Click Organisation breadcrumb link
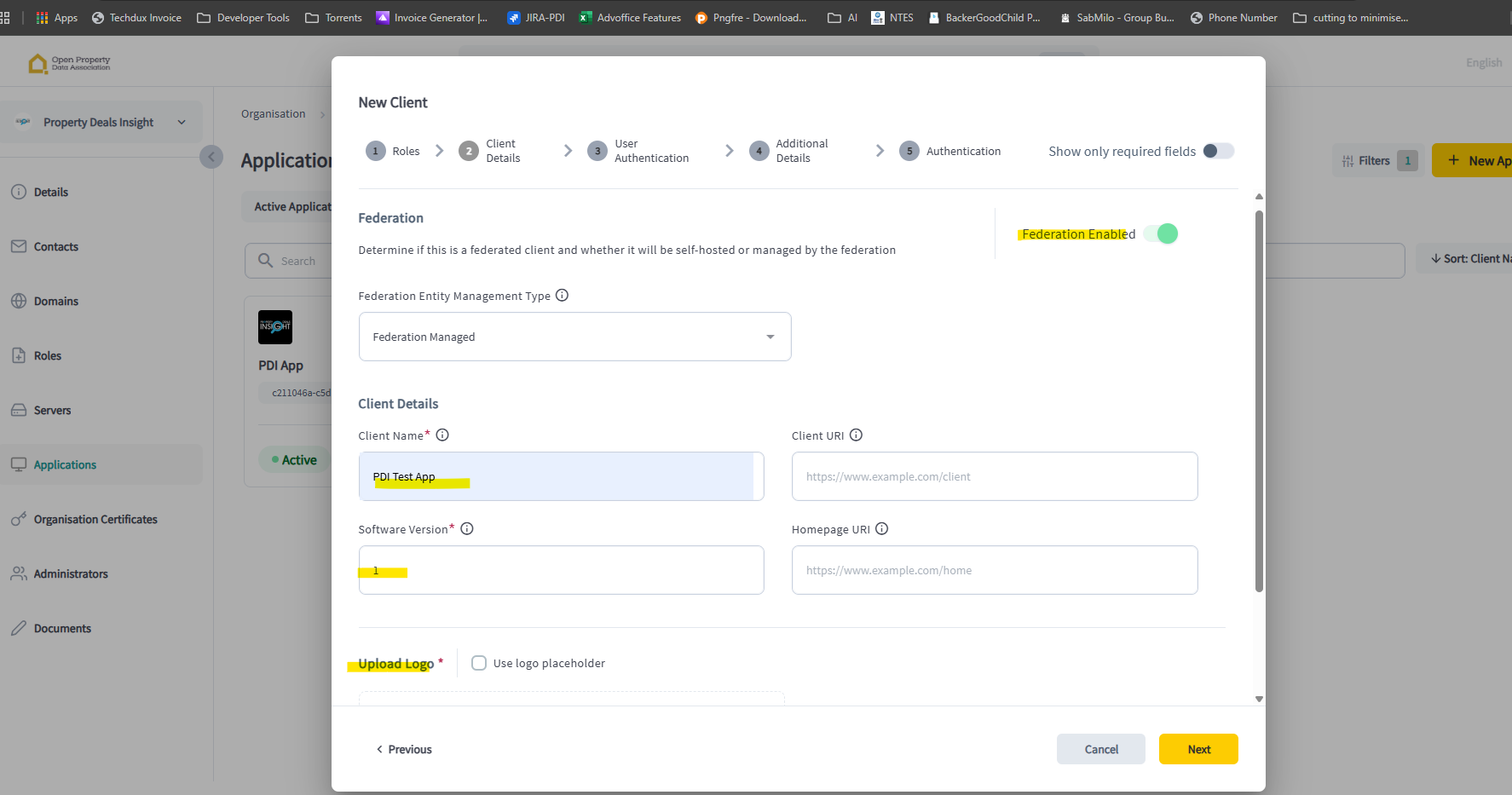1512x795 pixels. tap(273, 113)
